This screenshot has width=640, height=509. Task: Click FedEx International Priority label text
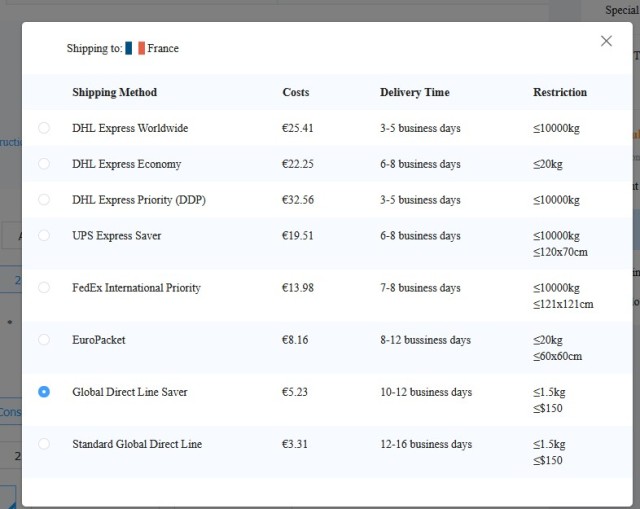136,288
